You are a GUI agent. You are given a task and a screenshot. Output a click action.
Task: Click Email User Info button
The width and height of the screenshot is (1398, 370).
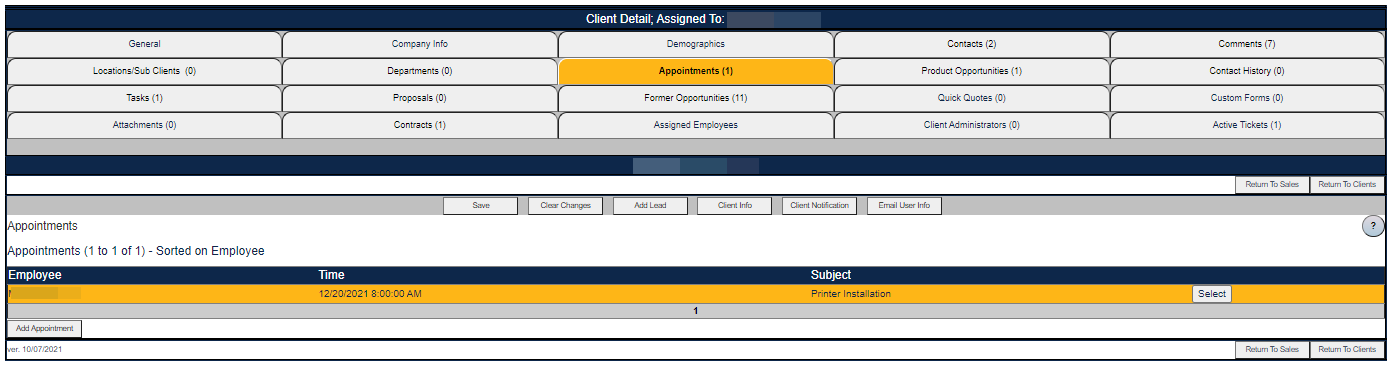pos(904,206)
